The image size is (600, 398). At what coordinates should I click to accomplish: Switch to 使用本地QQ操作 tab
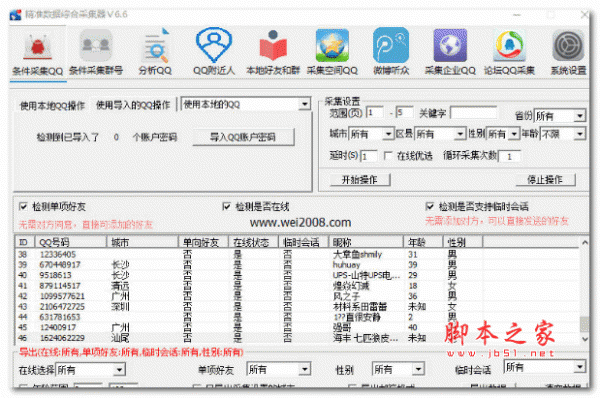point(52,106)
